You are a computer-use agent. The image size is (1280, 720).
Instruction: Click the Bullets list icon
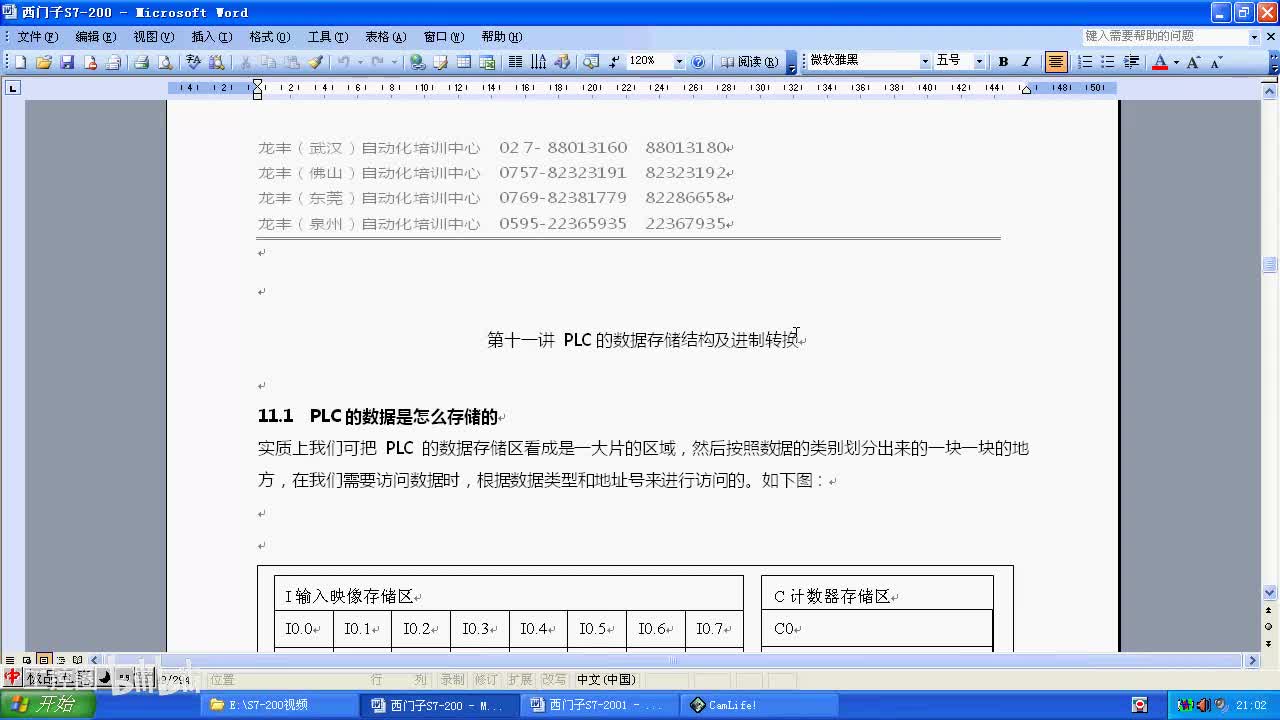[x=1108, y=62]
